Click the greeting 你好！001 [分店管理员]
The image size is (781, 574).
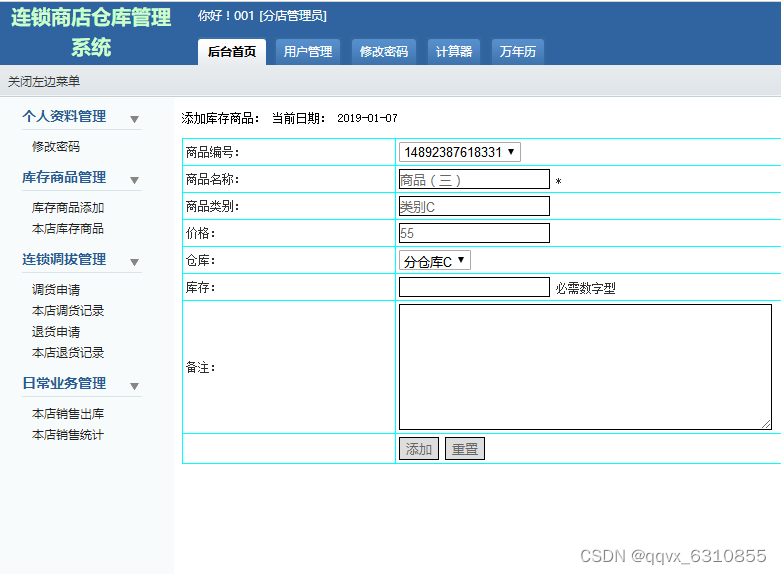coord(262,16)
